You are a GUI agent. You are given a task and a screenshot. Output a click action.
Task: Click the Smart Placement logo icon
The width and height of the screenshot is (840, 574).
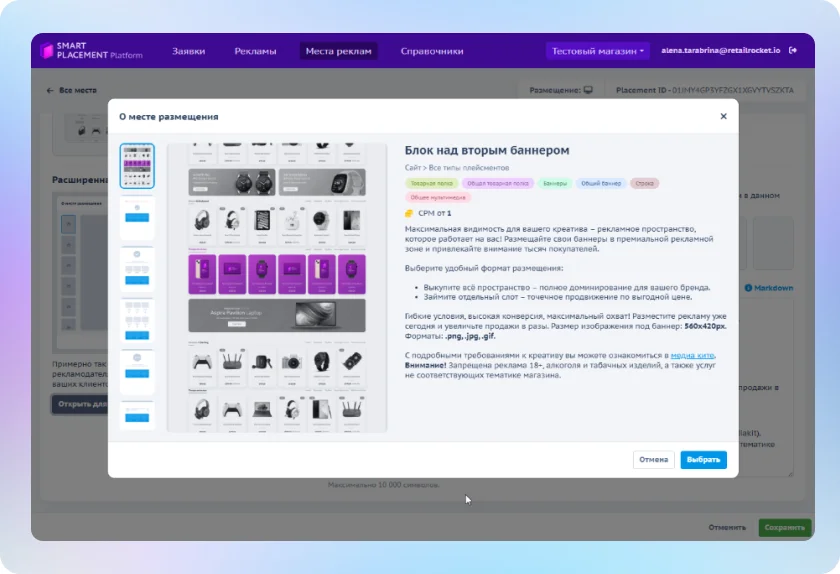pos(48,50)
